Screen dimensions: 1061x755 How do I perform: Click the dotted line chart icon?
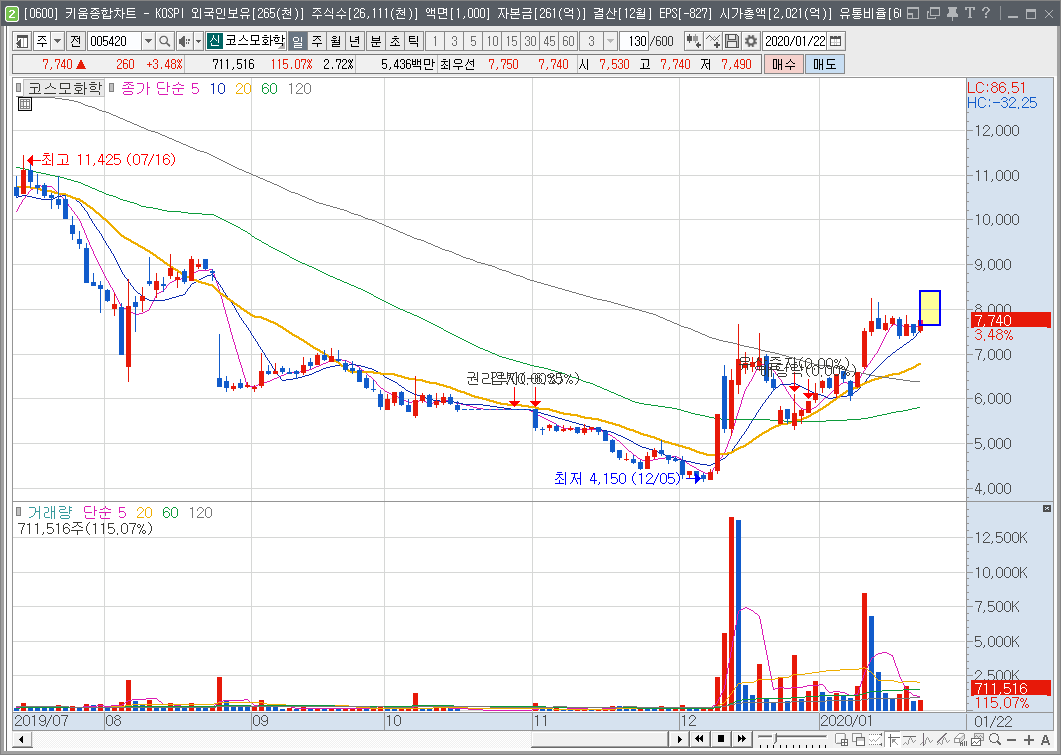(877, 739)
